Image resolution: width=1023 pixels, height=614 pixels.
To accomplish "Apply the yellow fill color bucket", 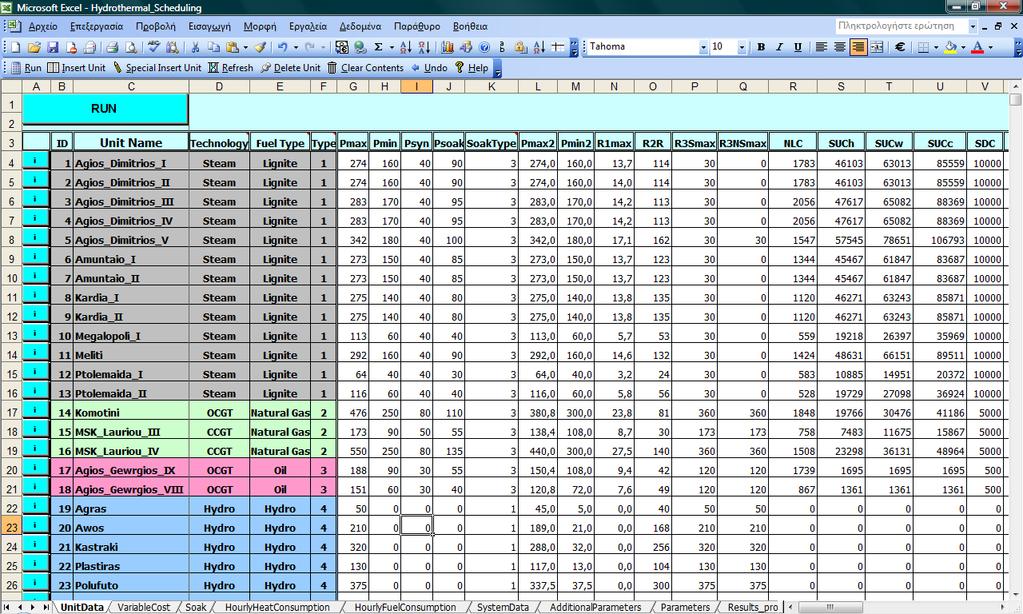I will [x=951, y=47].
